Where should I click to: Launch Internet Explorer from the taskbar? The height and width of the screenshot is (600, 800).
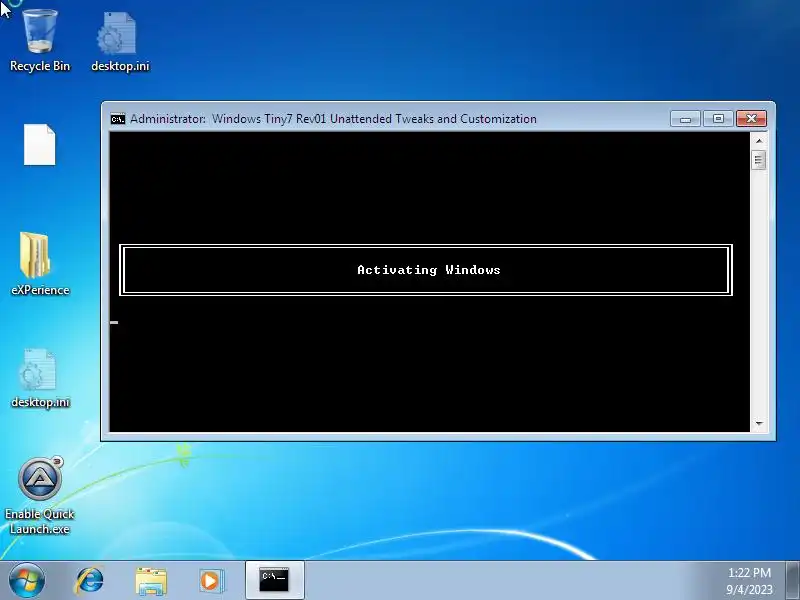pos(89,581)
